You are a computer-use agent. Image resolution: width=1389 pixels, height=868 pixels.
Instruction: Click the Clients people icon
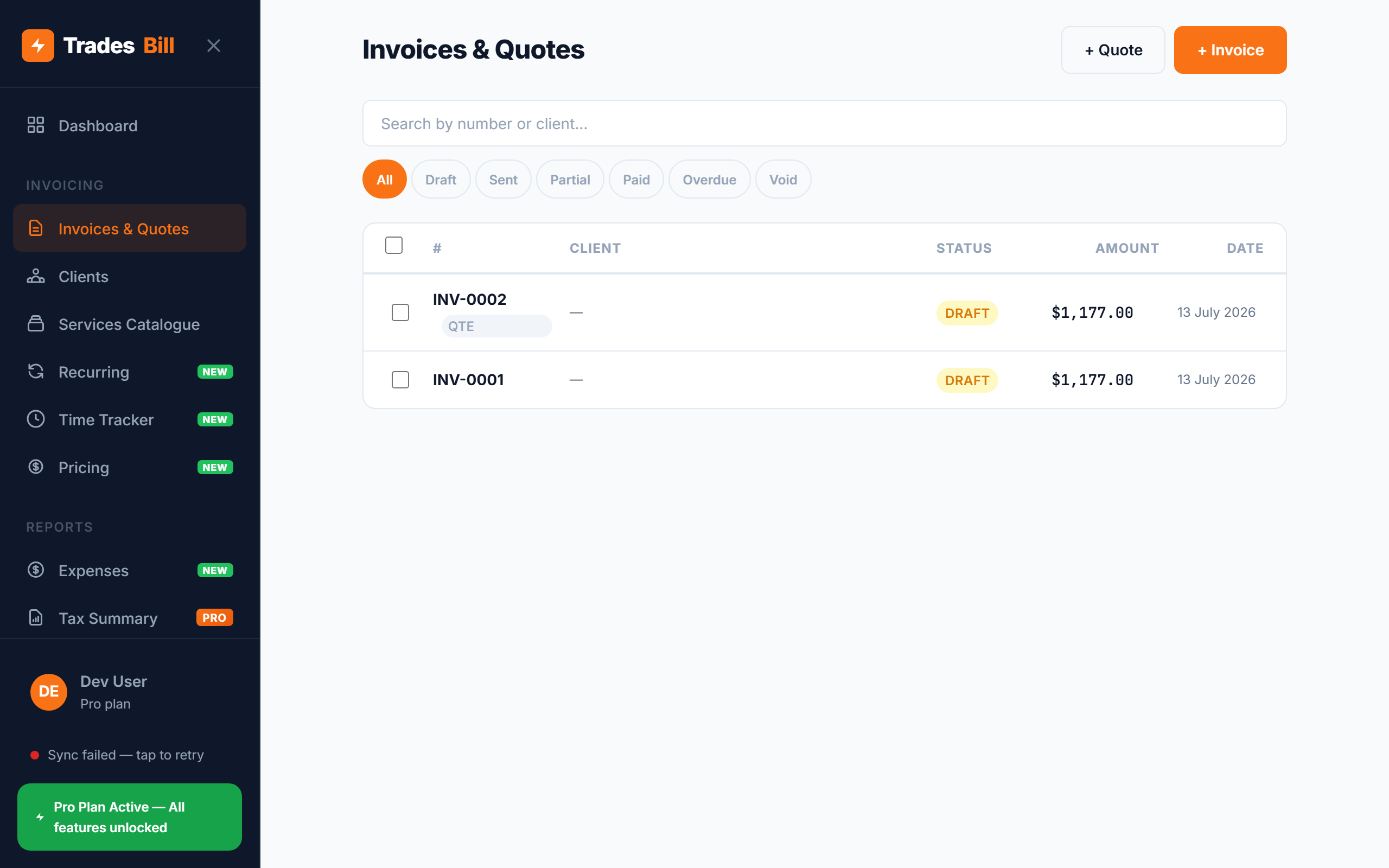click(x=36, y=276)
